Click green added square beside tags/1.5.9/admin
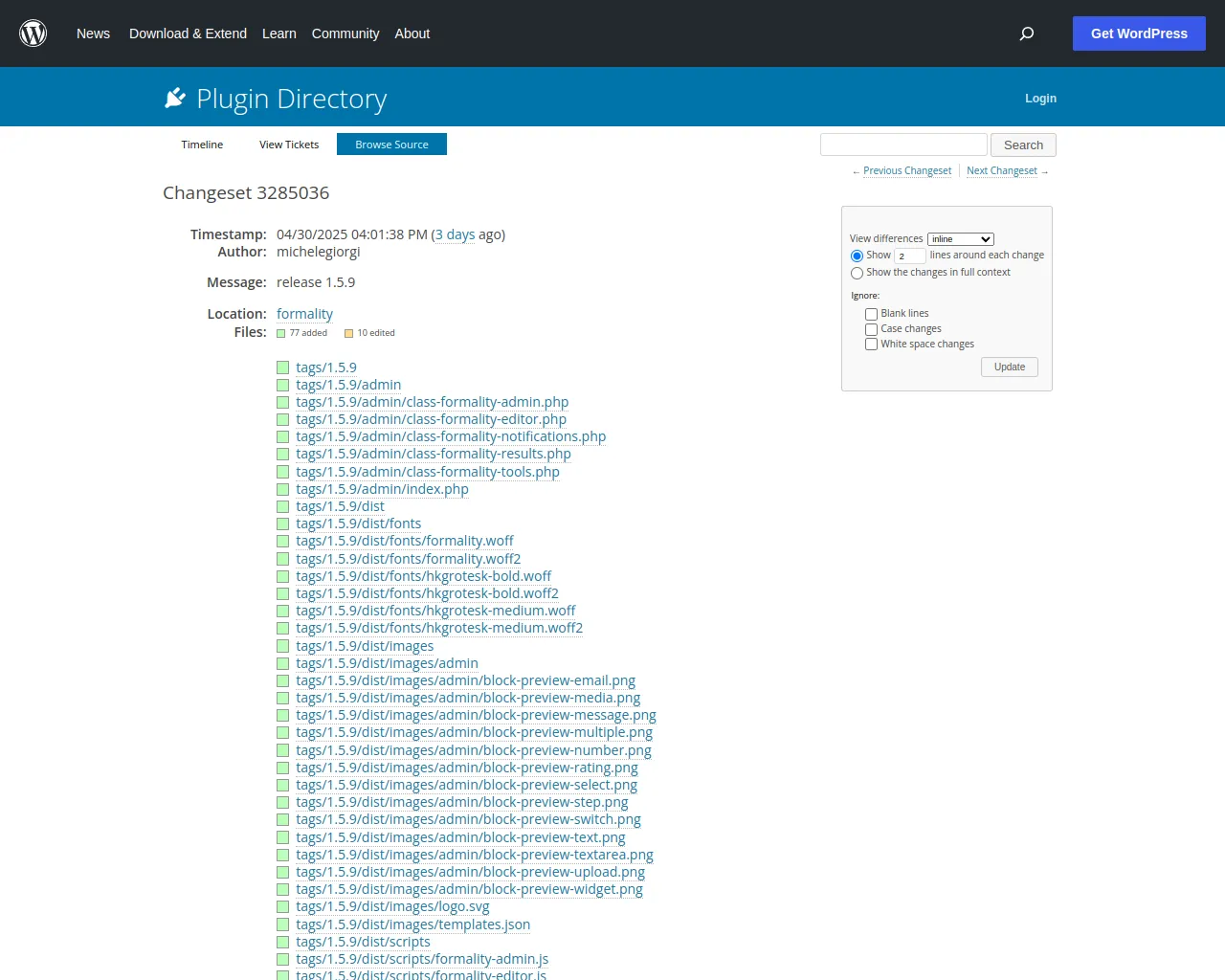 tap(282, 385)
